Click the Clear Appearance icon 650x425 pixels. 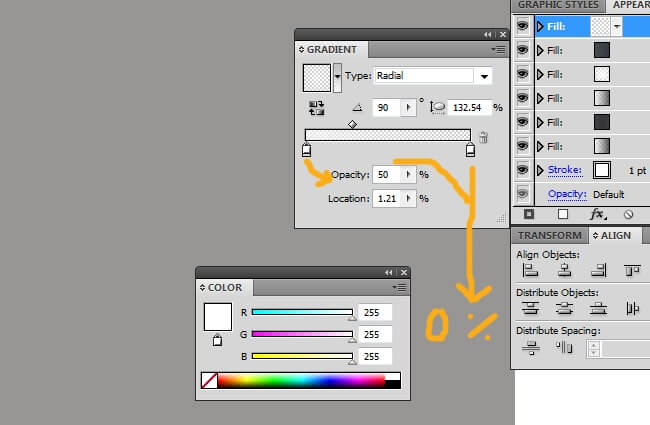point(628,214)
